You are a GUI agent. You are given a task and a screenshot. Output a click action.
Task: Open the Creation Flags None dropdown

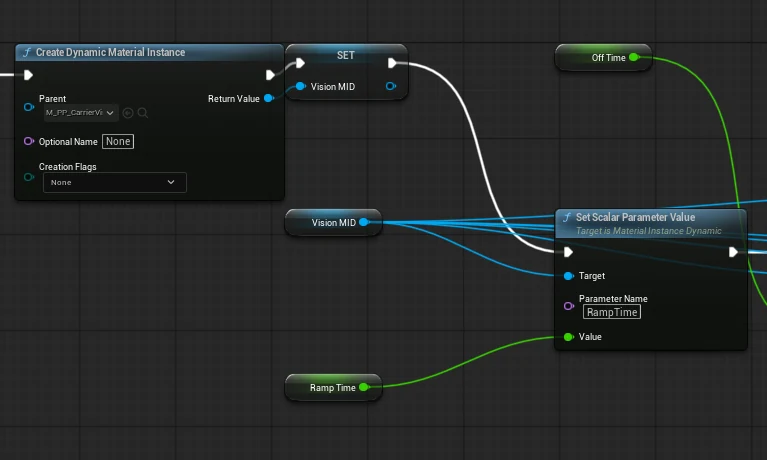coord(114,182)
